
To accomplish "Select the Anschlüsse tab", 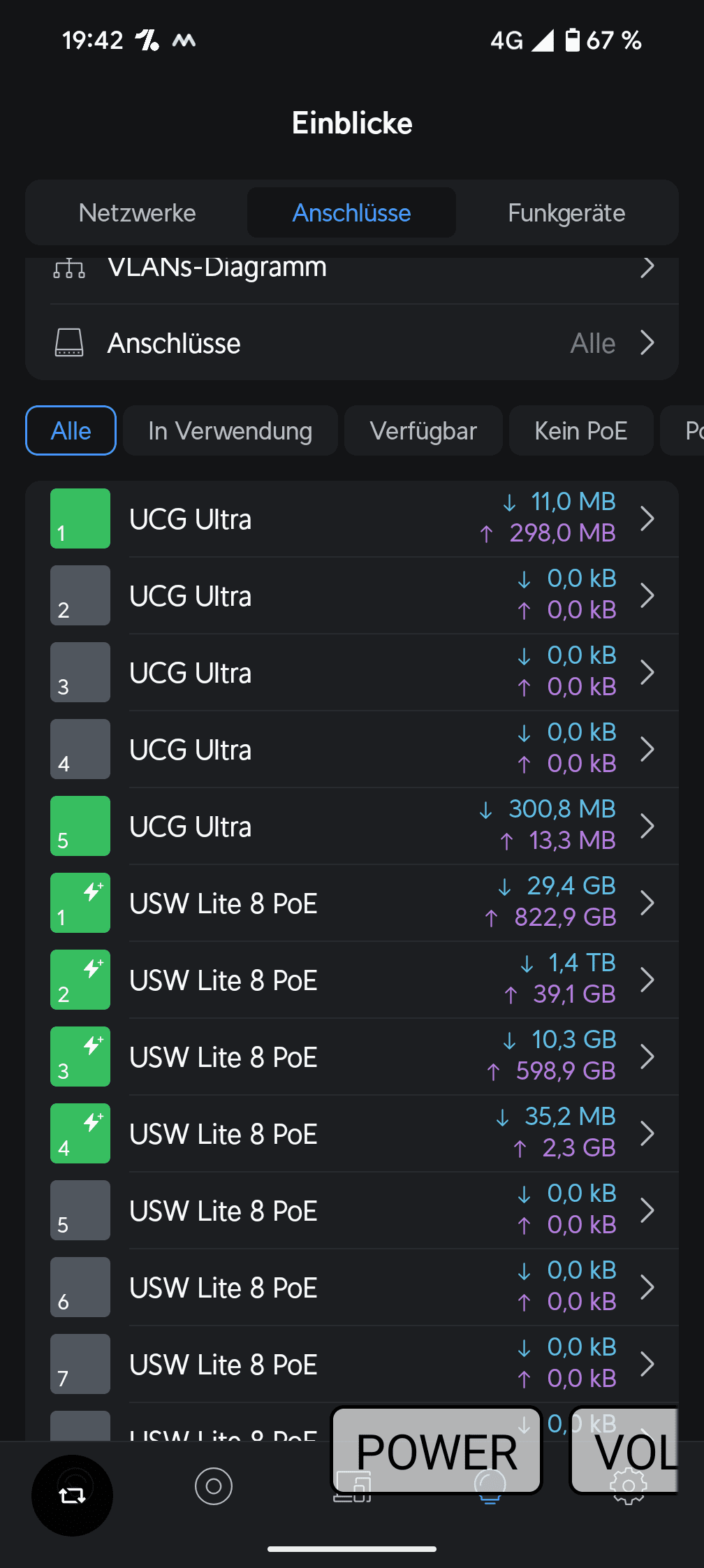I will point(351,212).
